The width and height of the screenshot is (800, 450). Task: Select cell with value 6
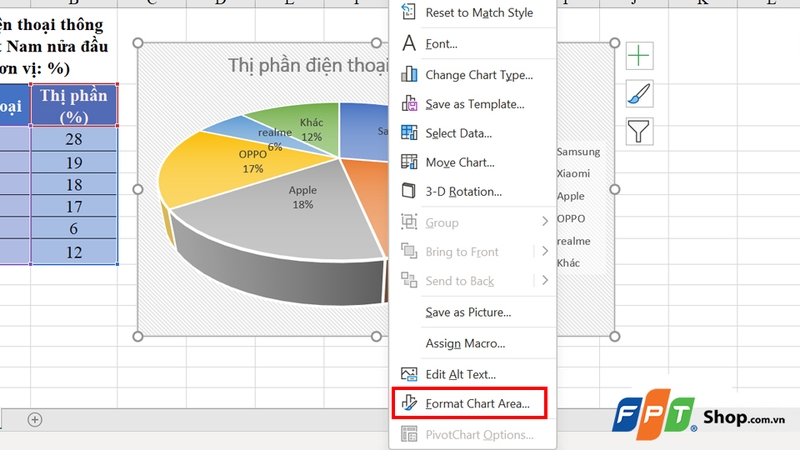click(x=74, y=228)
